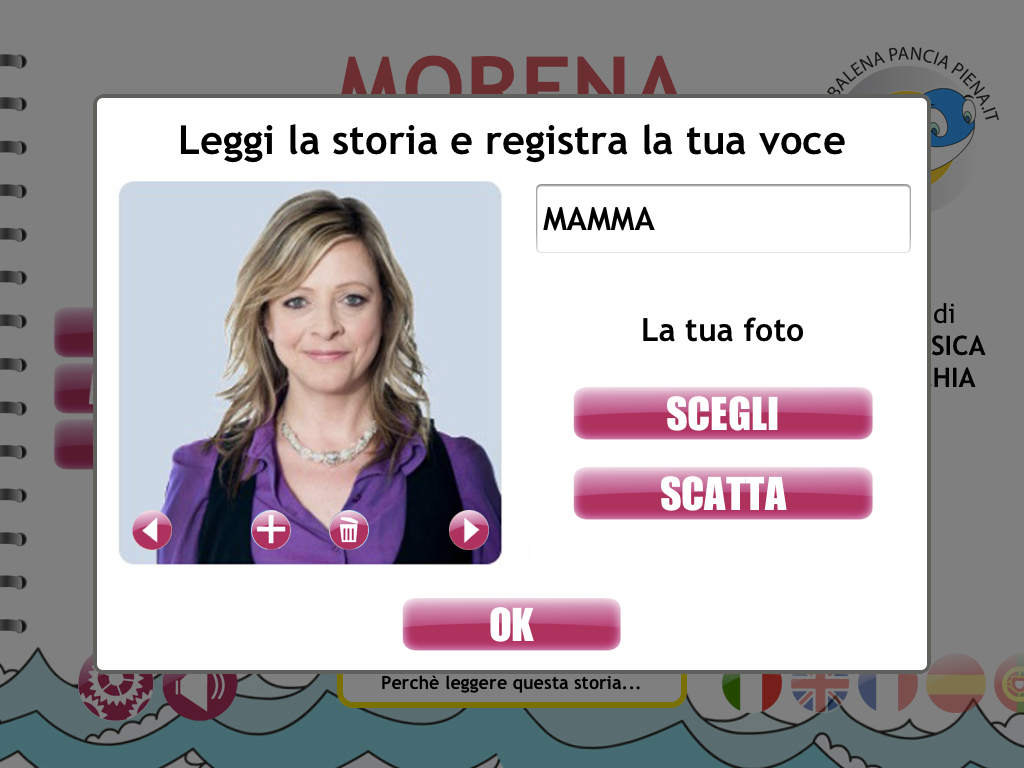Select the Portuguese flag language
The image size is (1024, 768).
1010,684
